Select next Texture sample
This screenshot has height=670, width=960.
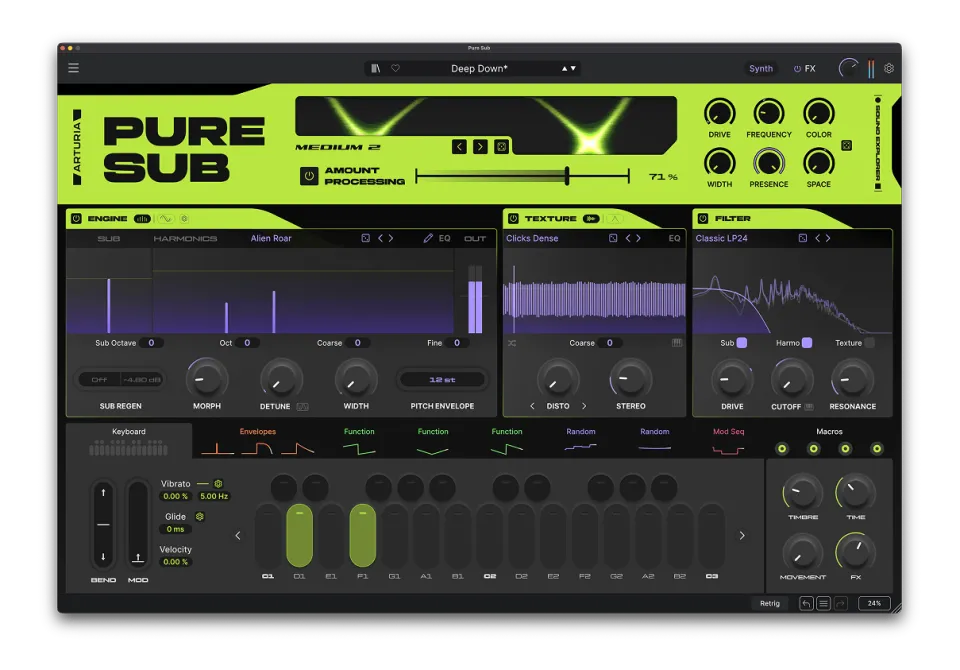[638, 238]
